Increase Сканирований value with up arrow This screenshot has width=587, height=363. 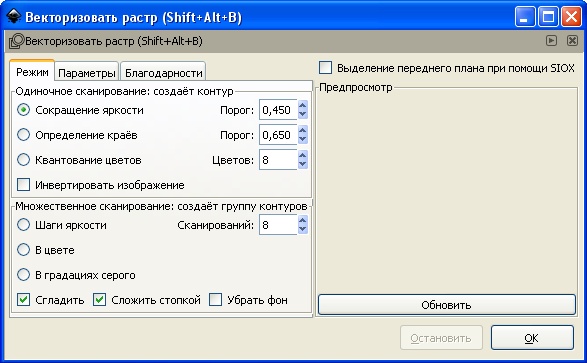(x=302, y=220)
